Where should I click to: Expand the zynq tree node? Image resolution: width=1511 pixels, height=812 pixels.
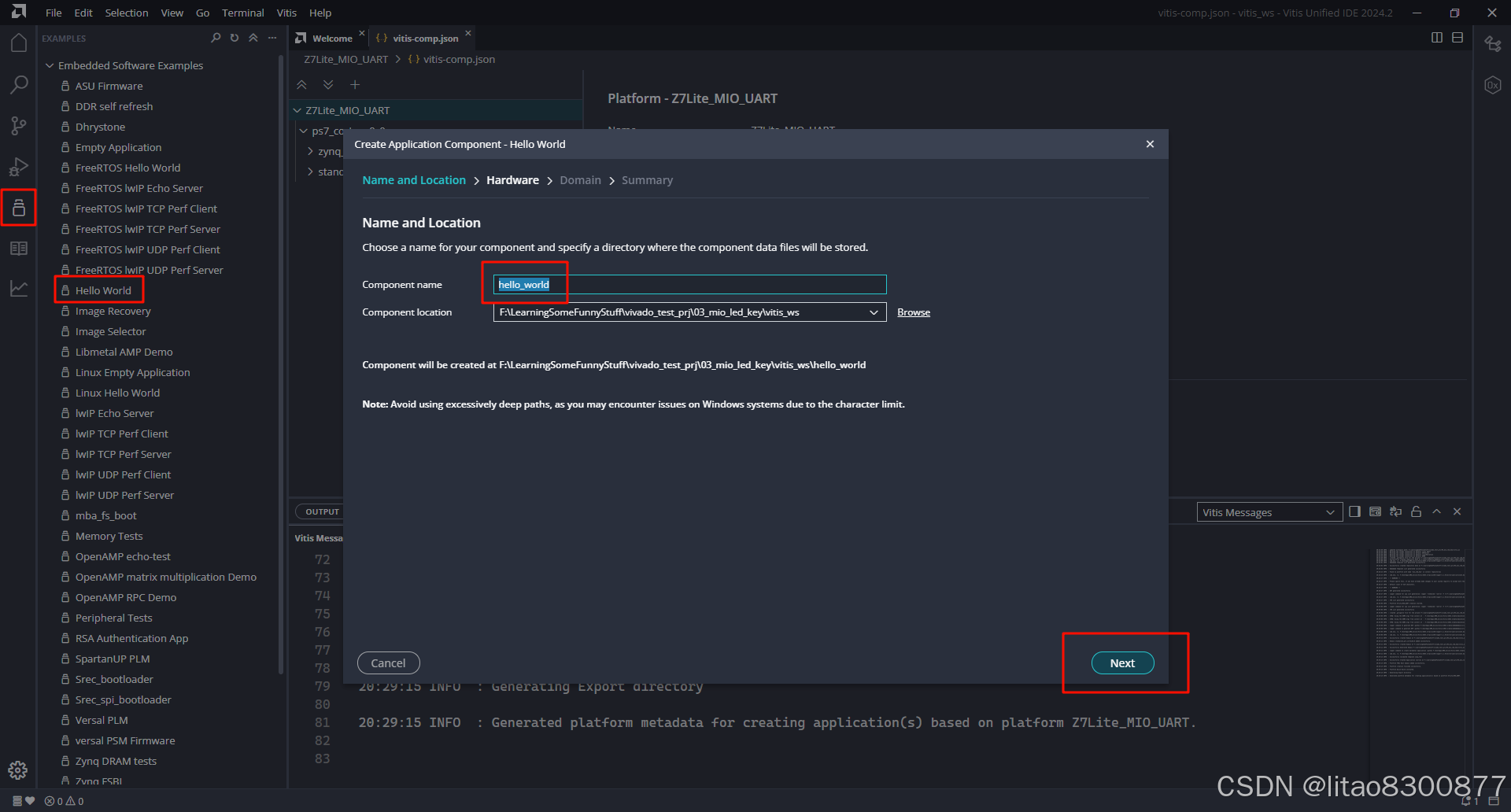310,151
